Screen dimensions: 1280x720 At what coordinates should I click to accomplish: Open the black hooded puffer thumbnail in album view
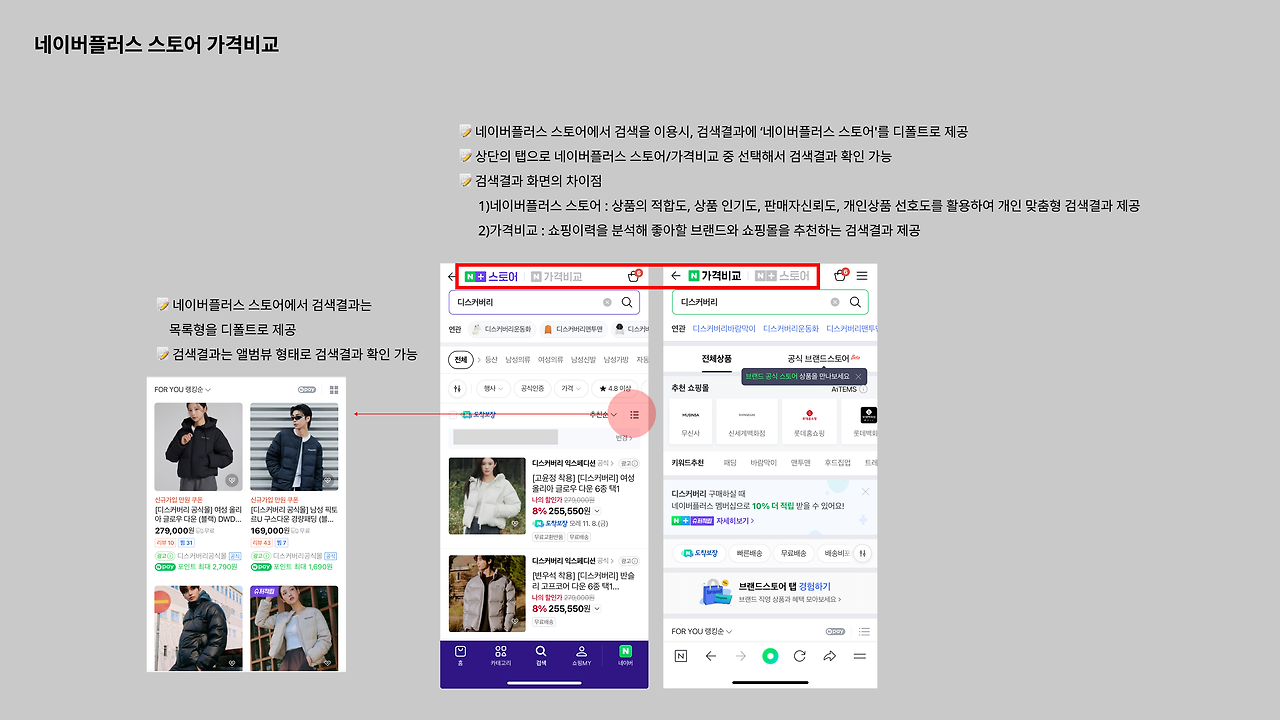[x=198, y=447]
